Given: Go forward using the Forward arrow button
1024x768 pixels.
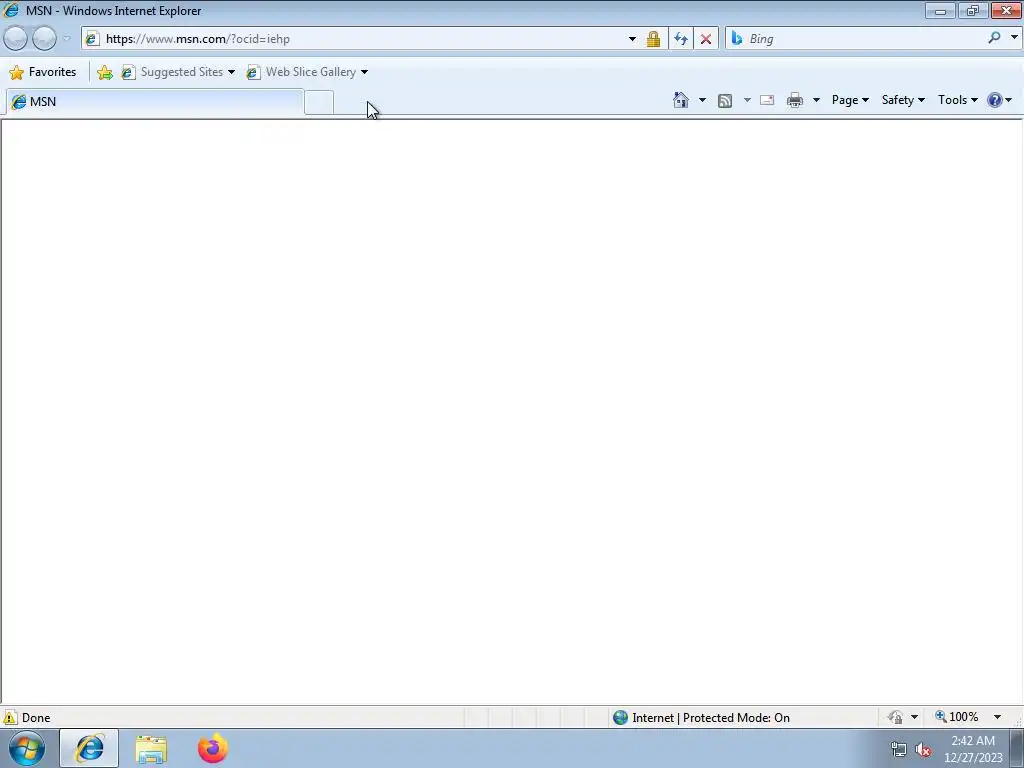Looking at the screenshot, I should point(44,39).
